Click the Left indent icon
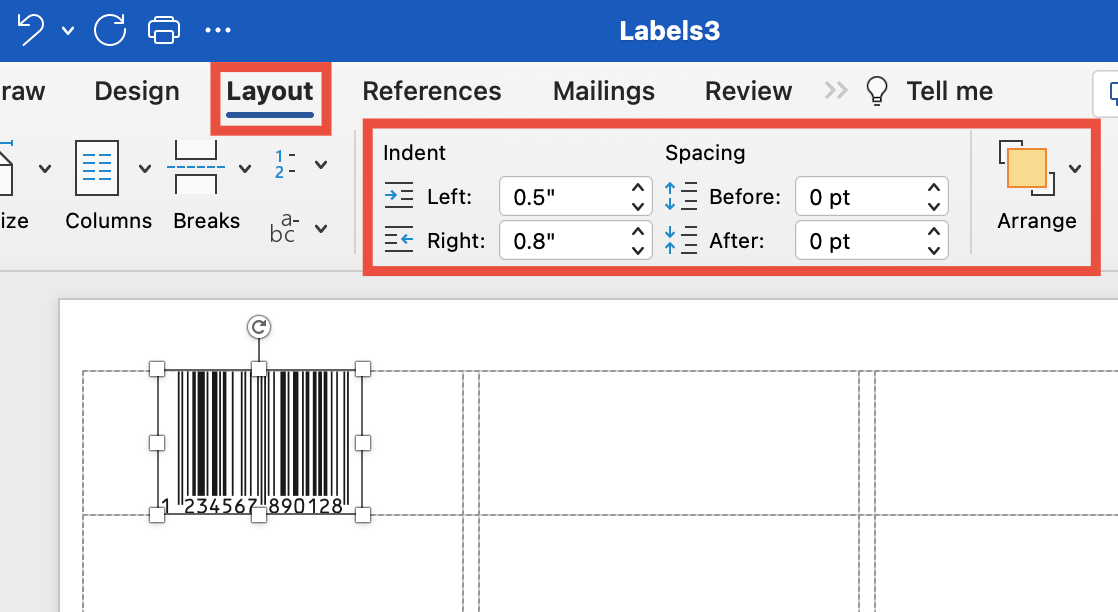The width and height of the screenshot is (1118, 612). point(399,195)
